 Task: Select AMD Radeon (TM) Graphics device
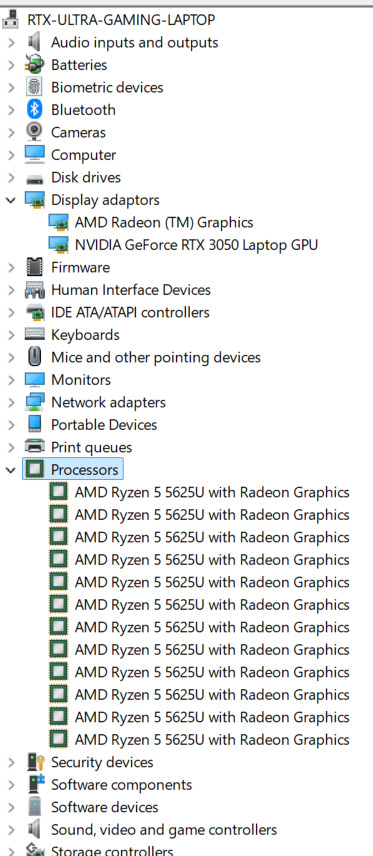[164, 222]
